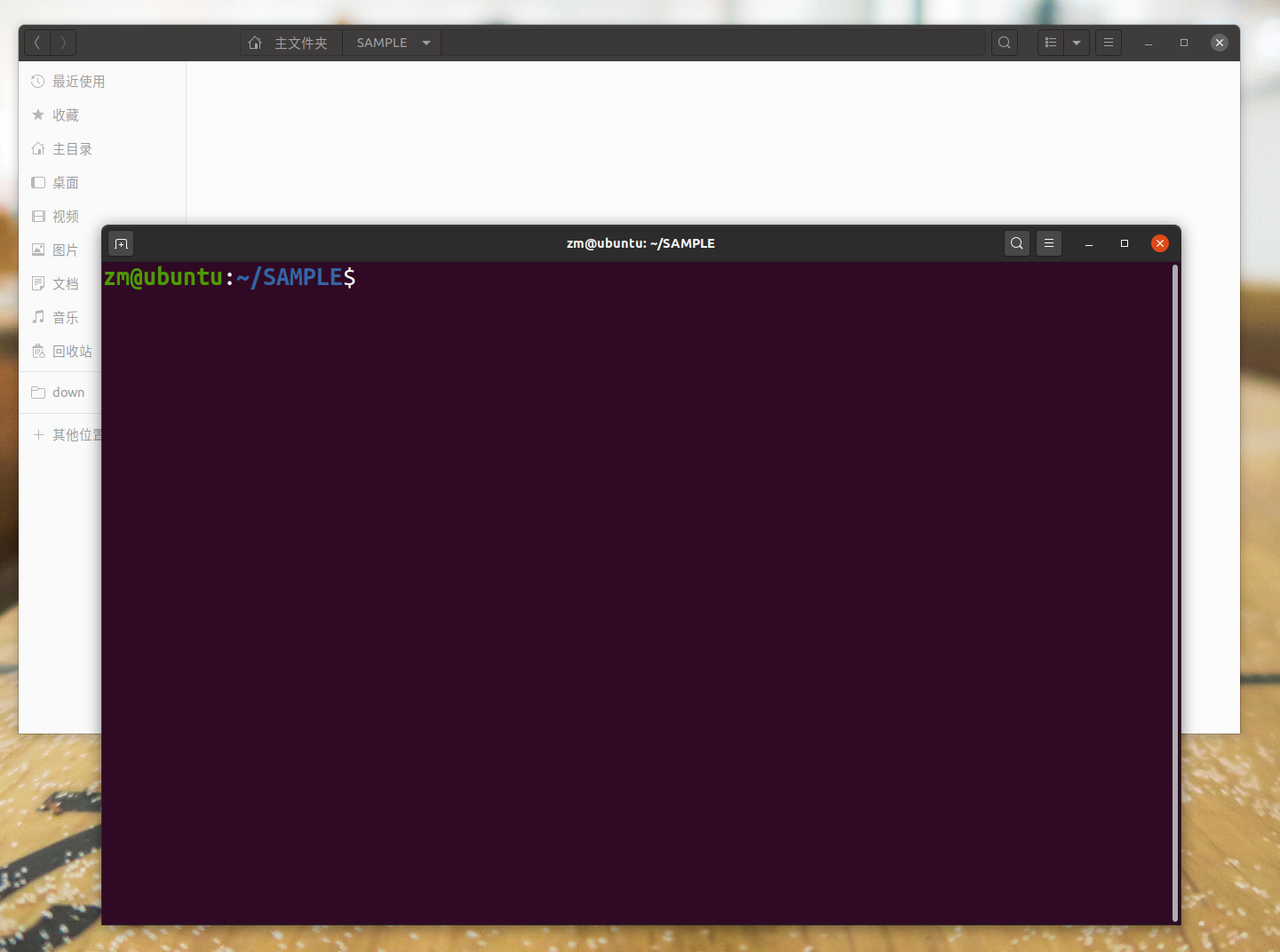Go forward with the right arrow
This screenshot has width=1280, height=952.
(63, 43)
